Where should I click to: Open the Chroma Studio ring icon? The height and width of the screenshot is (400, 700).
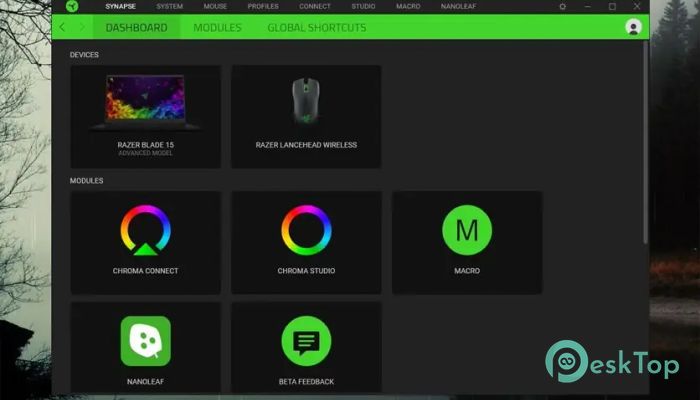pyautogui.click(x=306, y=230)
